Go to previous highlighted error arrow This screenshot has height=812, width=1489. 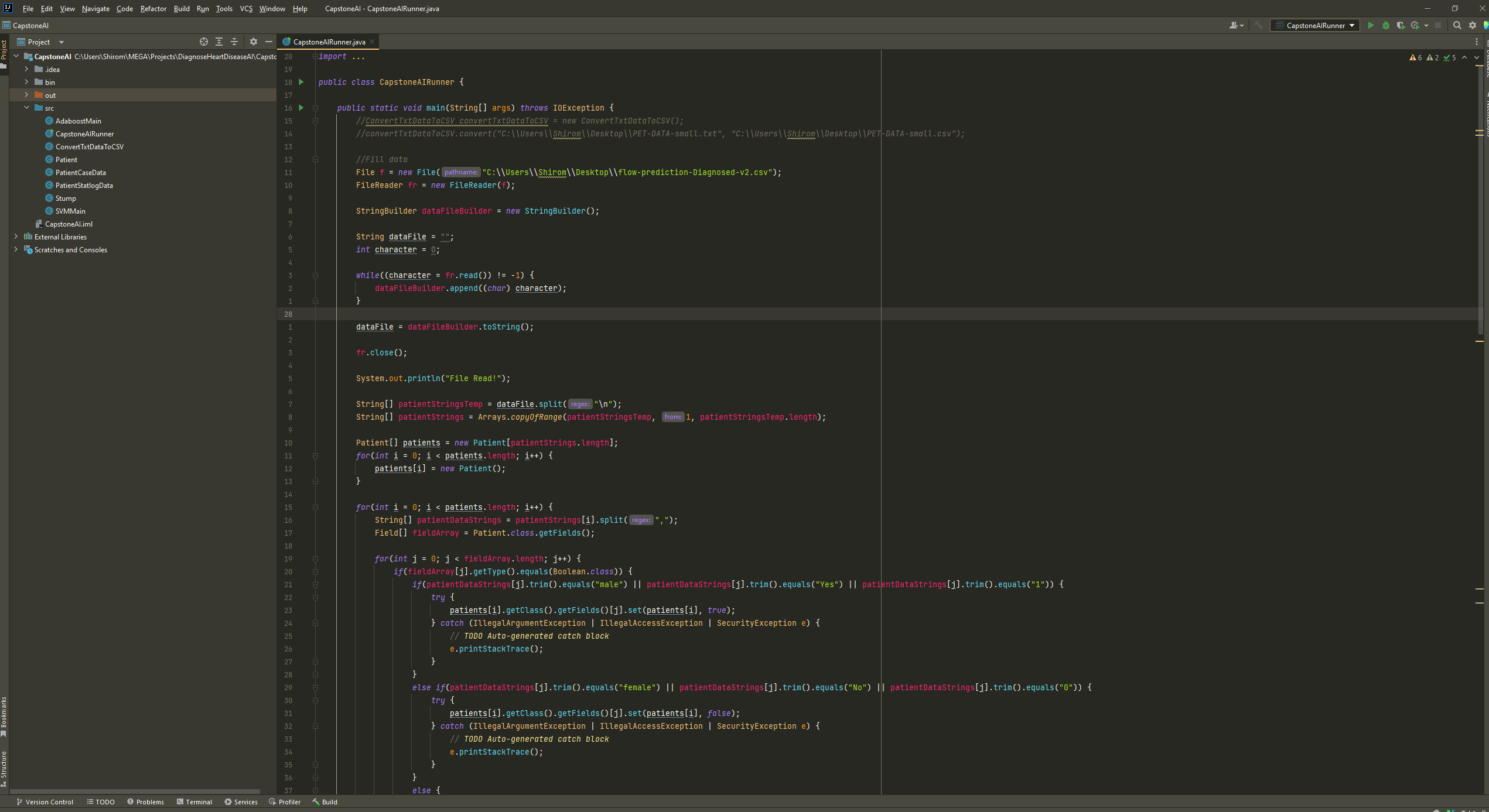point(1464,57)
